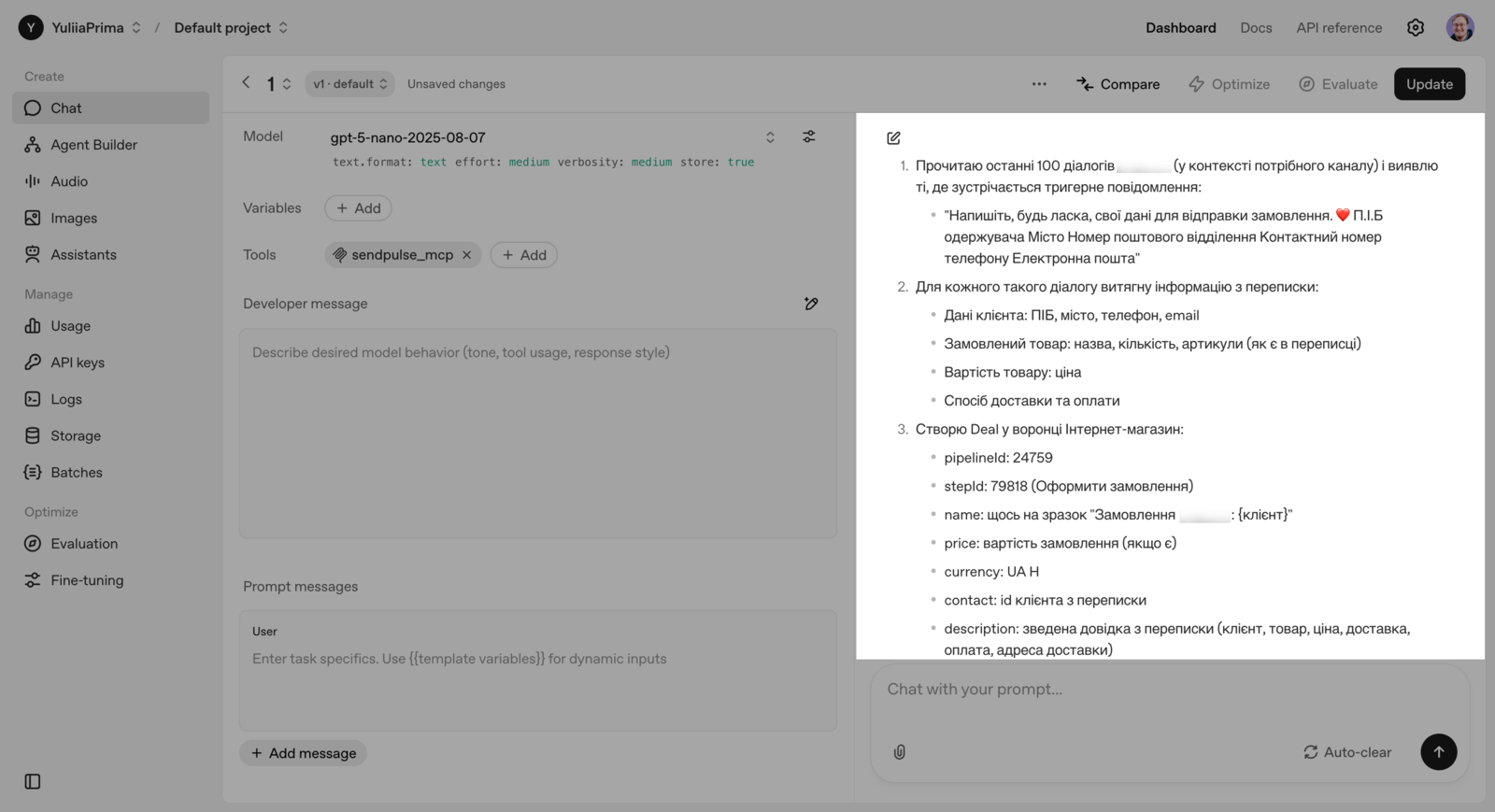Open the Docs link
Image resolution: width=1495 pixels, height=812 pixels.
click(x=1256, y=28)
